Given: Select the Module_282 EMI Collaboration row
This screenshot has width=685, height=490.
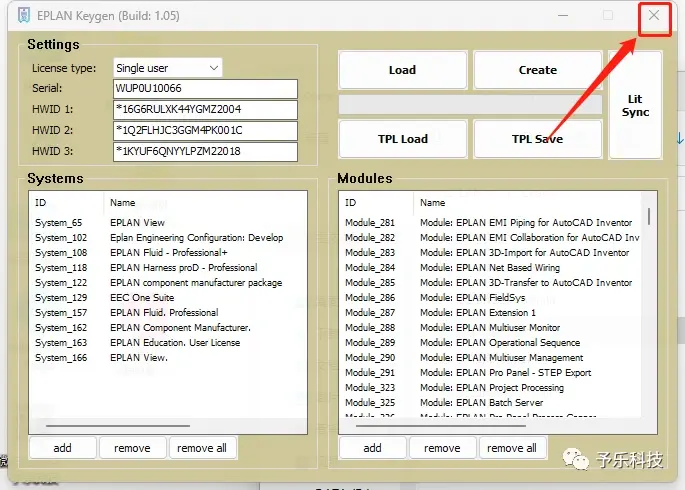Looking at the screenshot, I should coord(490,238).
